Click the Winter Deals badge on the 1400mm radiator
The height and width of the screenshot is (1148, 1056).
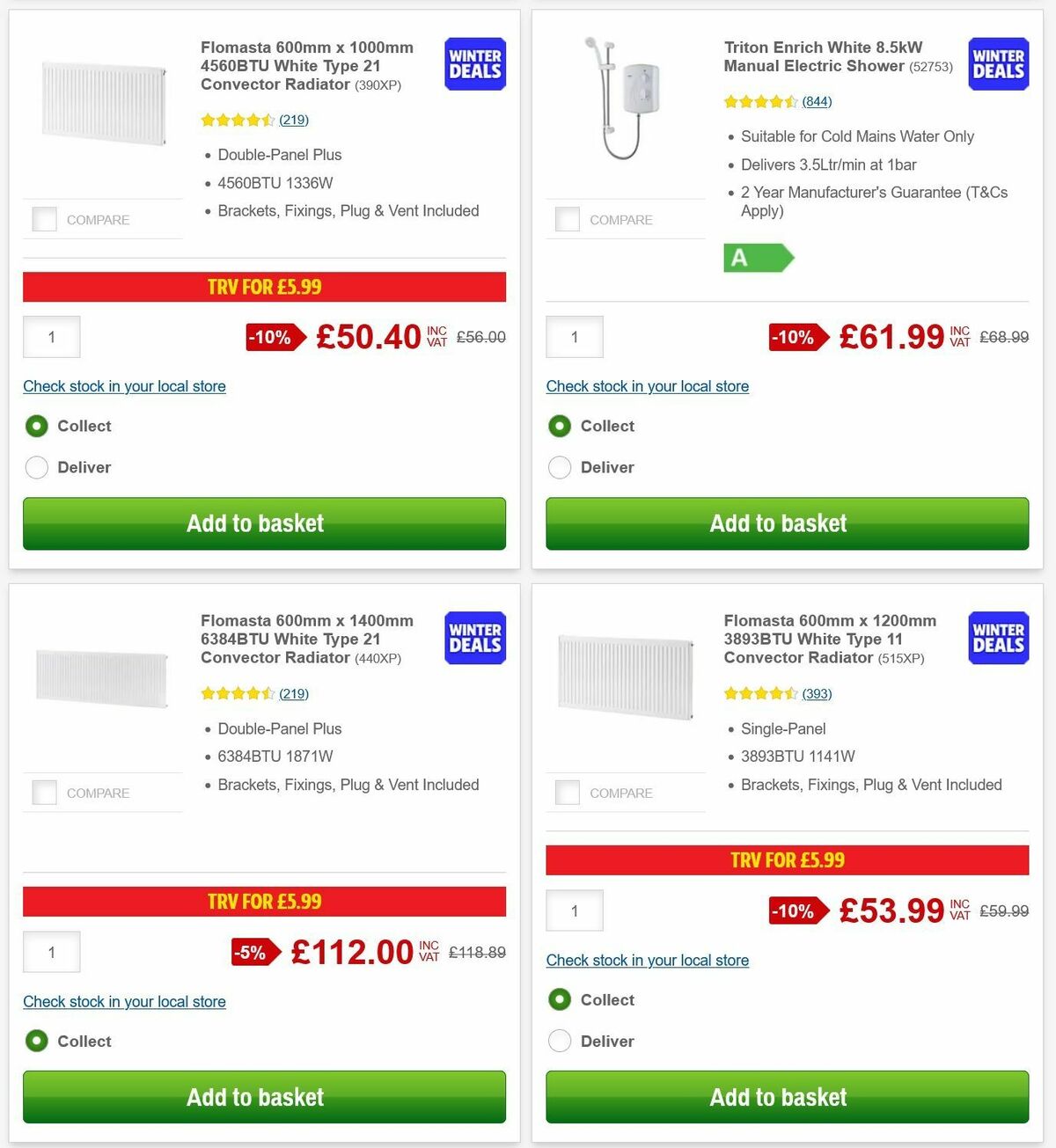point(474,638)
